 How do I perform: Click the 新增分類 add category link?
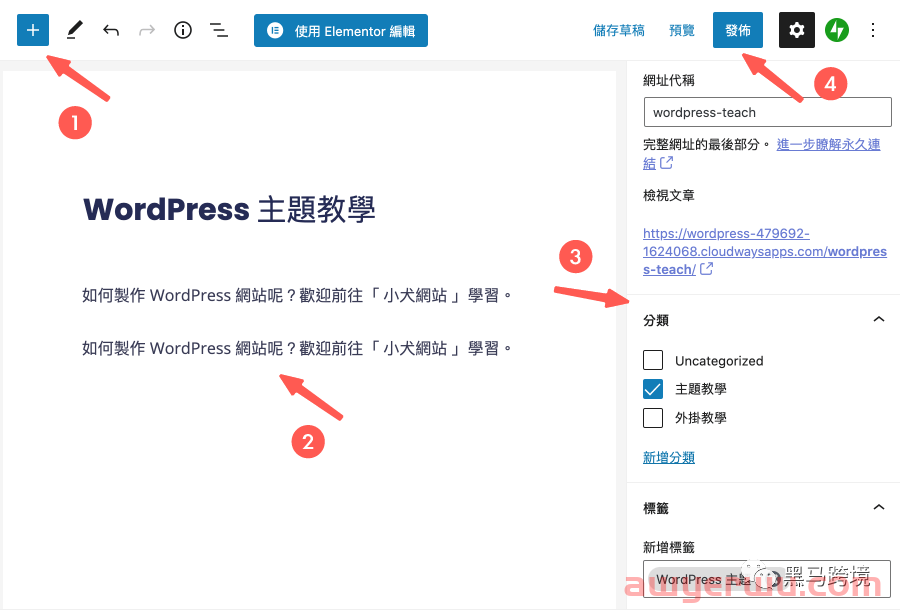(x=669, y=458)
